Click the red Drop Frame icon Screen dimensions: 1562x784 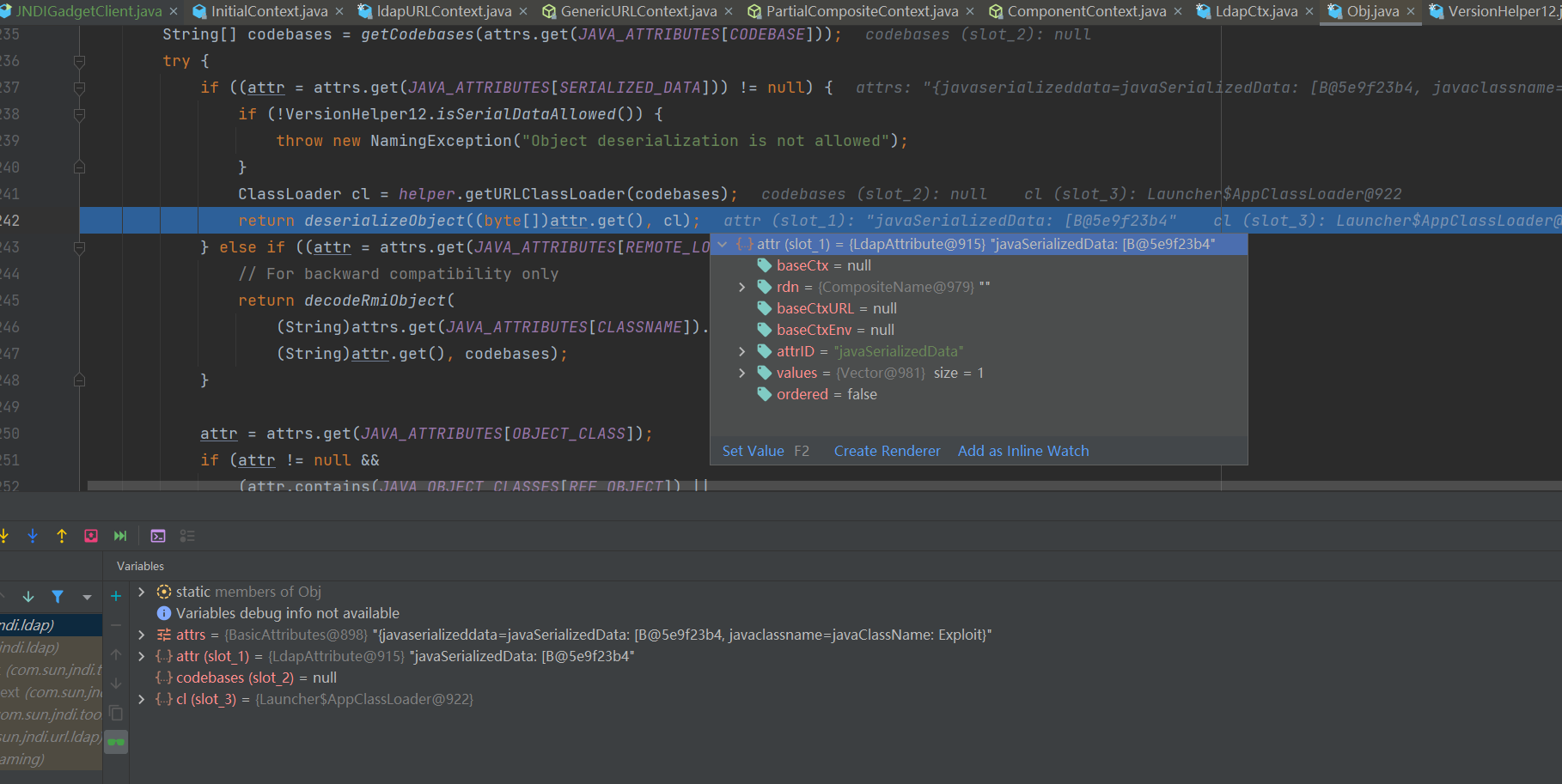(91, 536)
